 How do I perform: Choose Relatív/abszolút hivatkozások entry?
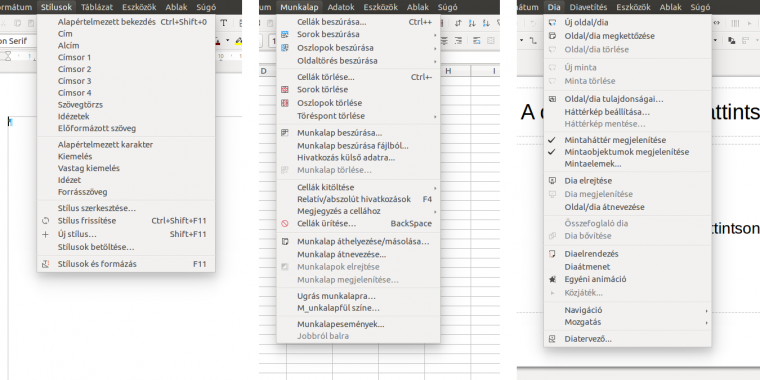pyautogui.click(x=358, y=199)
